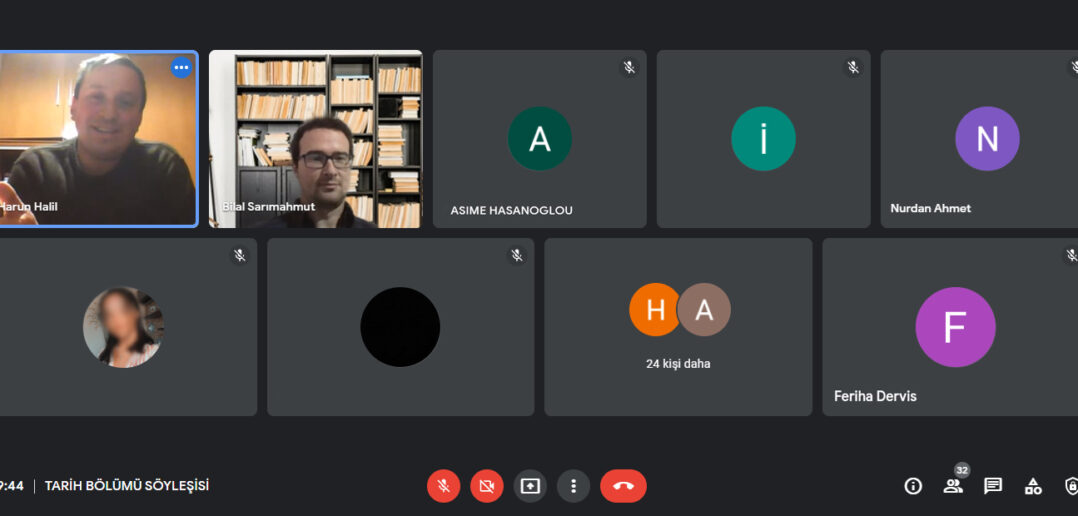Viewport: 1078px width, 516px height.
Task: Leave the call with the red hang-up button
Action: click(624, 486)
